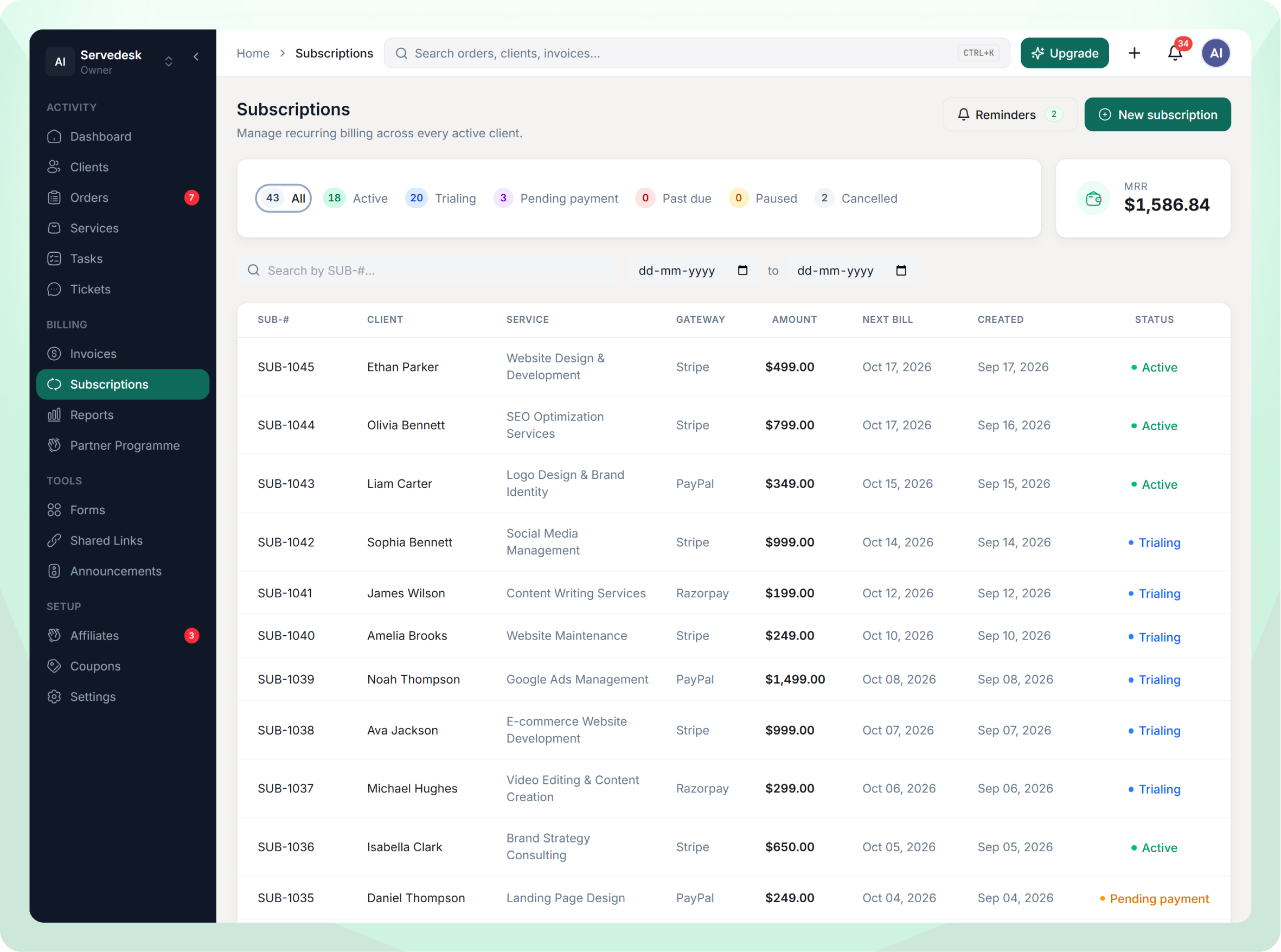
Task: Click the start date dd-mm-yyyy field
Action: 693,270
